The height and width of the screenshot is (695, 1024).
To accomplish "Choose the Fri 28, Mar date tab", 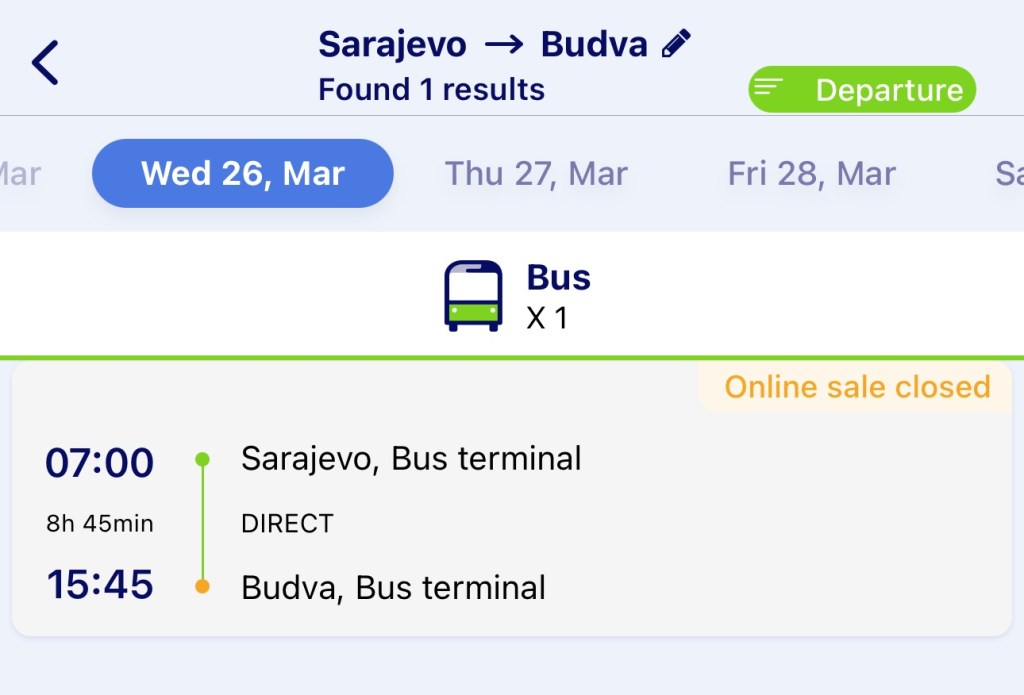I will (x=811, y=173).
